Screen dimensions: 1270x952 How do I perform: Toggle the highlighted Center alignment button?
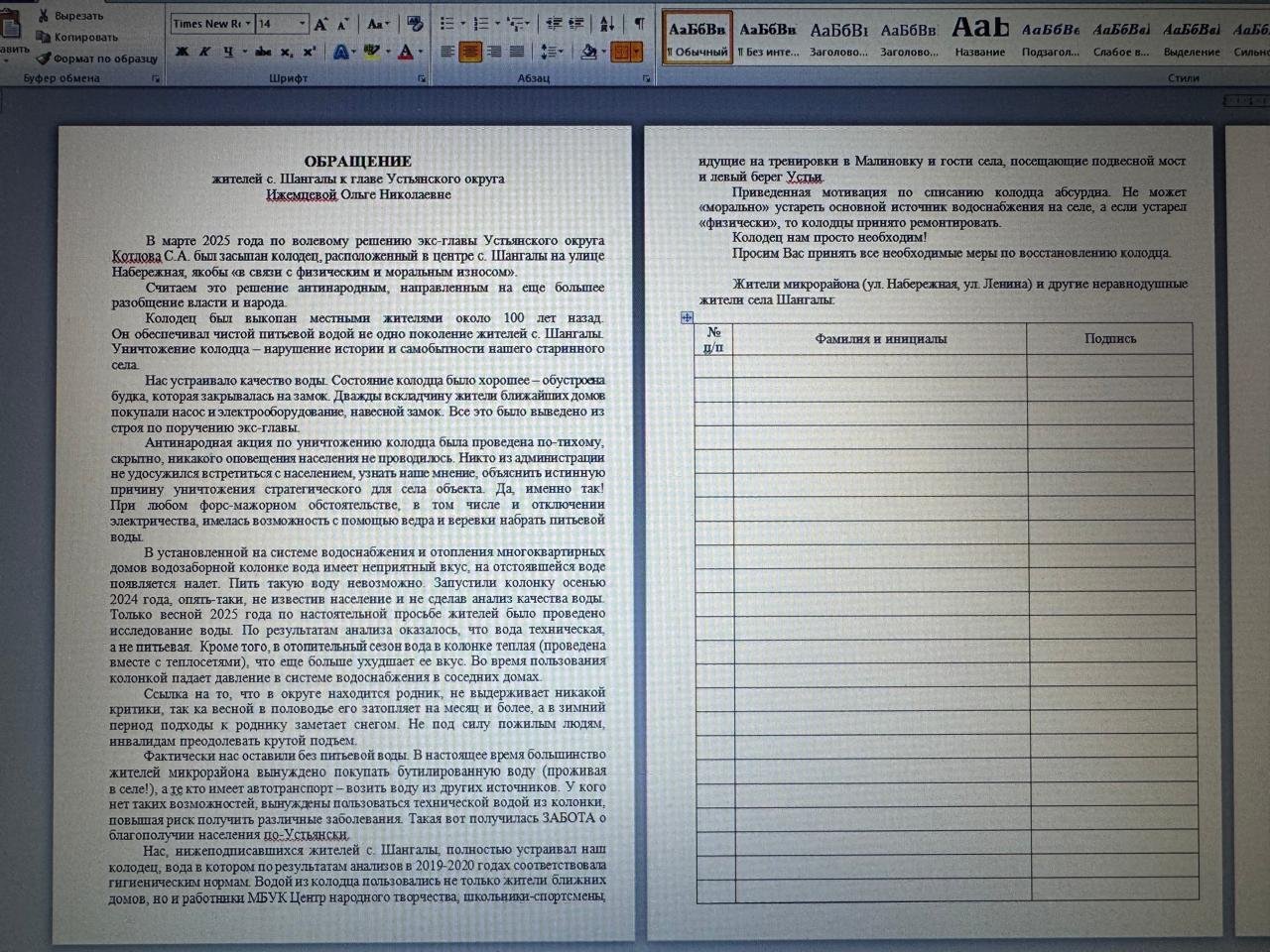tap(470, 52)
